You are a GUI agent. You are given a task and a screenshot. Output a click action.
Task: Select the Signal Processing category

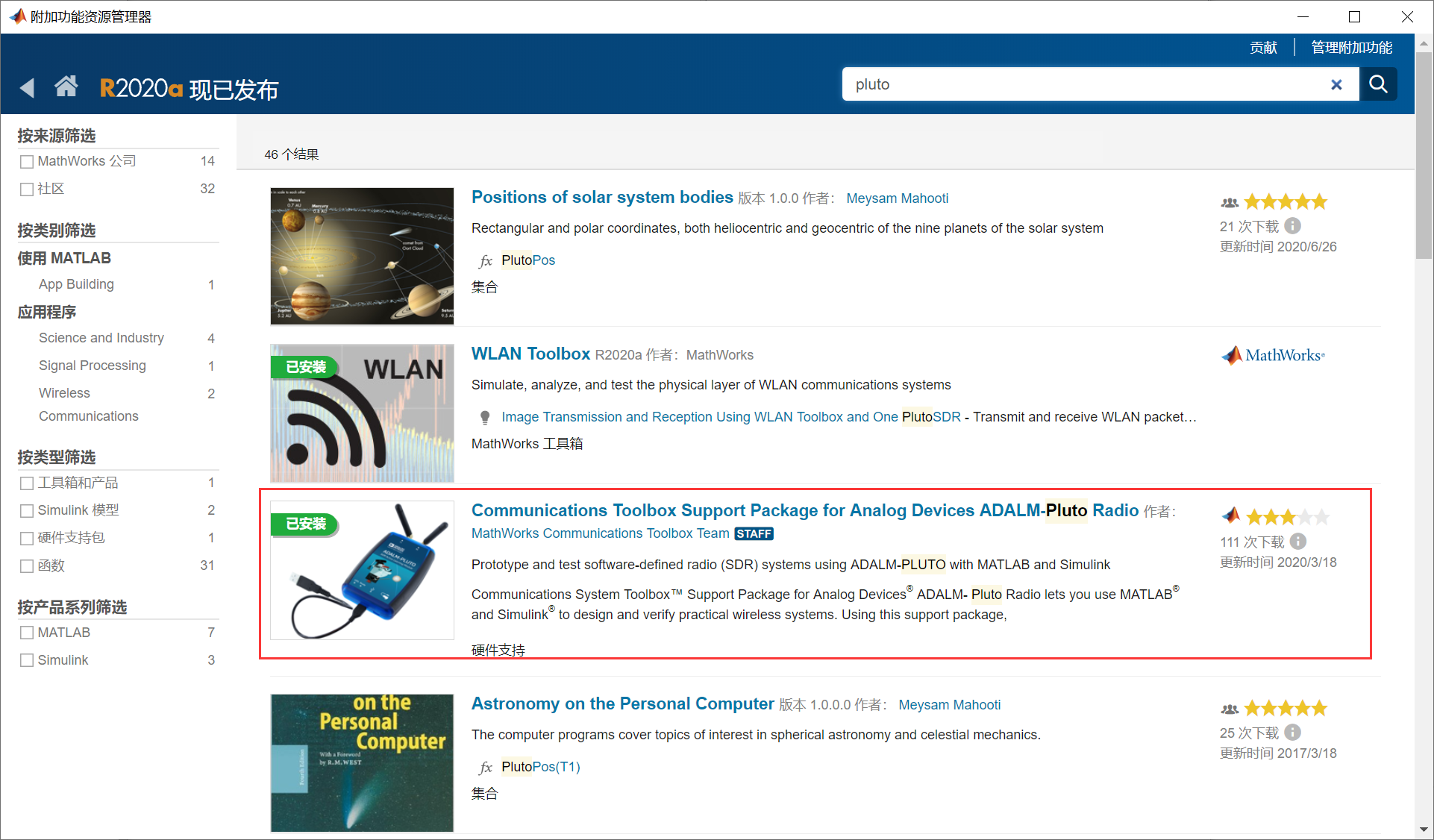point(93,366)
